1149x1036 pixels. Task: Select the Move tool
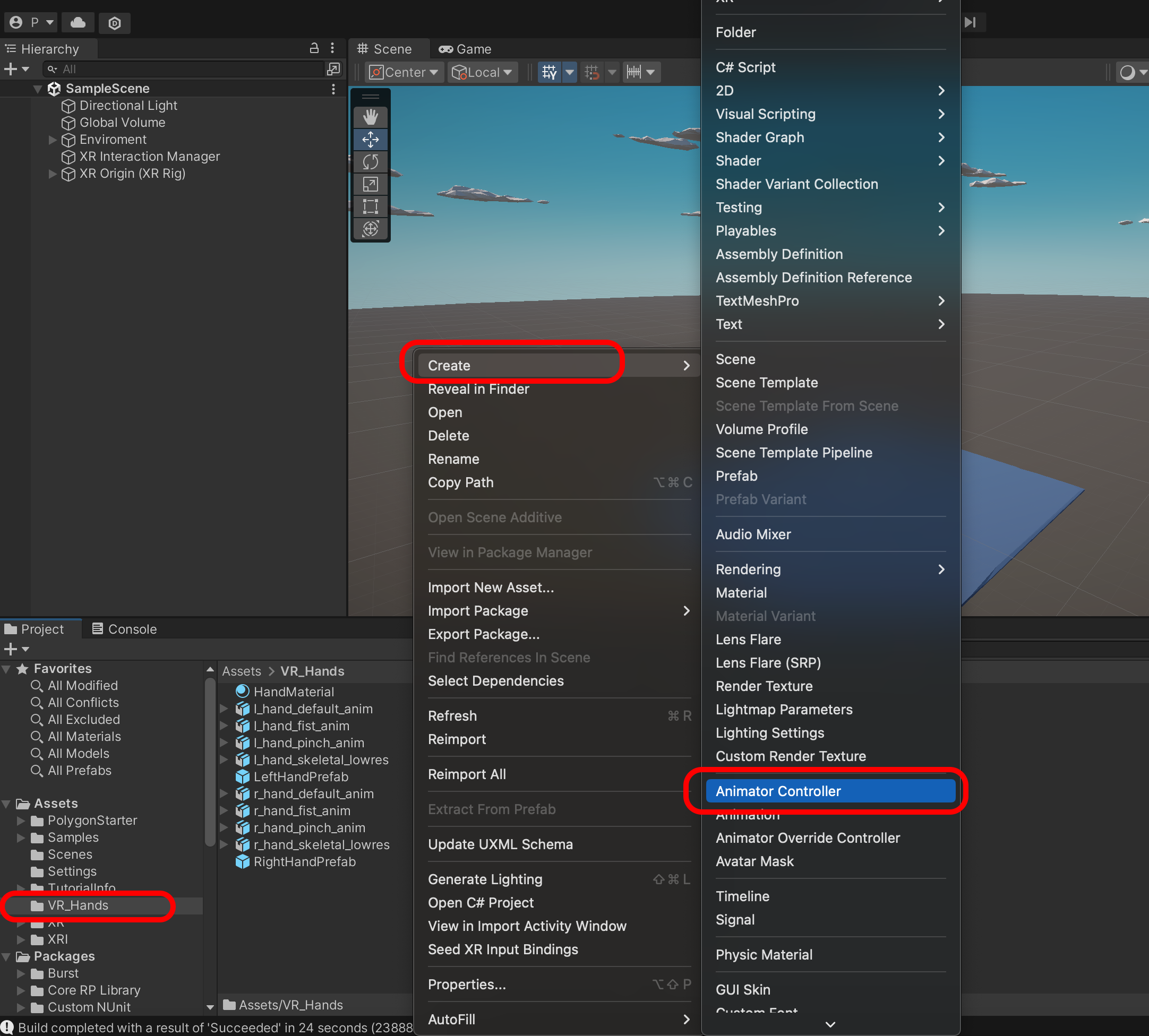pos(370,140)
